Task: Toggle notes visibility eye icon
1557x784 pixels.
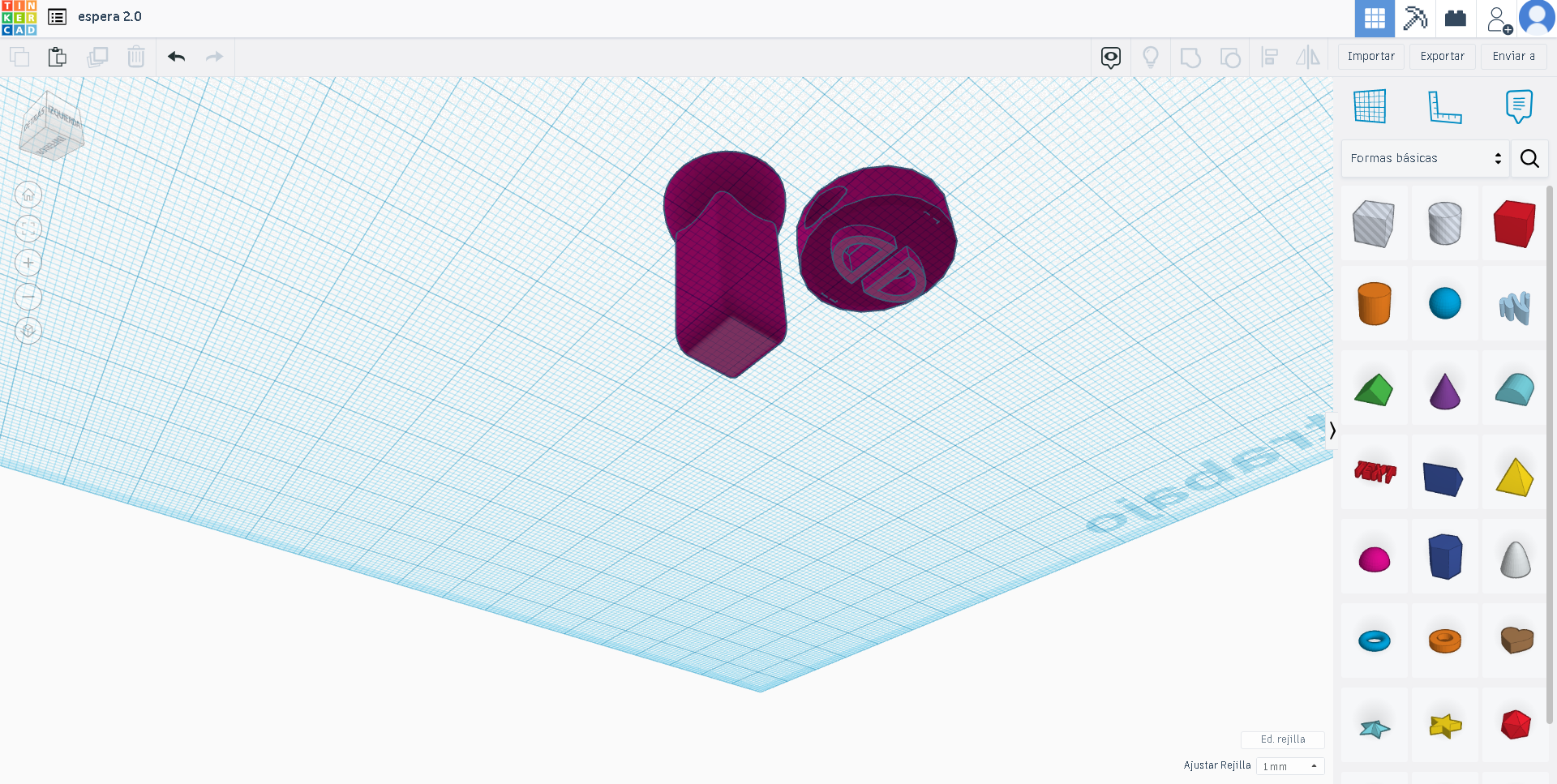Action: (1111, 58)
